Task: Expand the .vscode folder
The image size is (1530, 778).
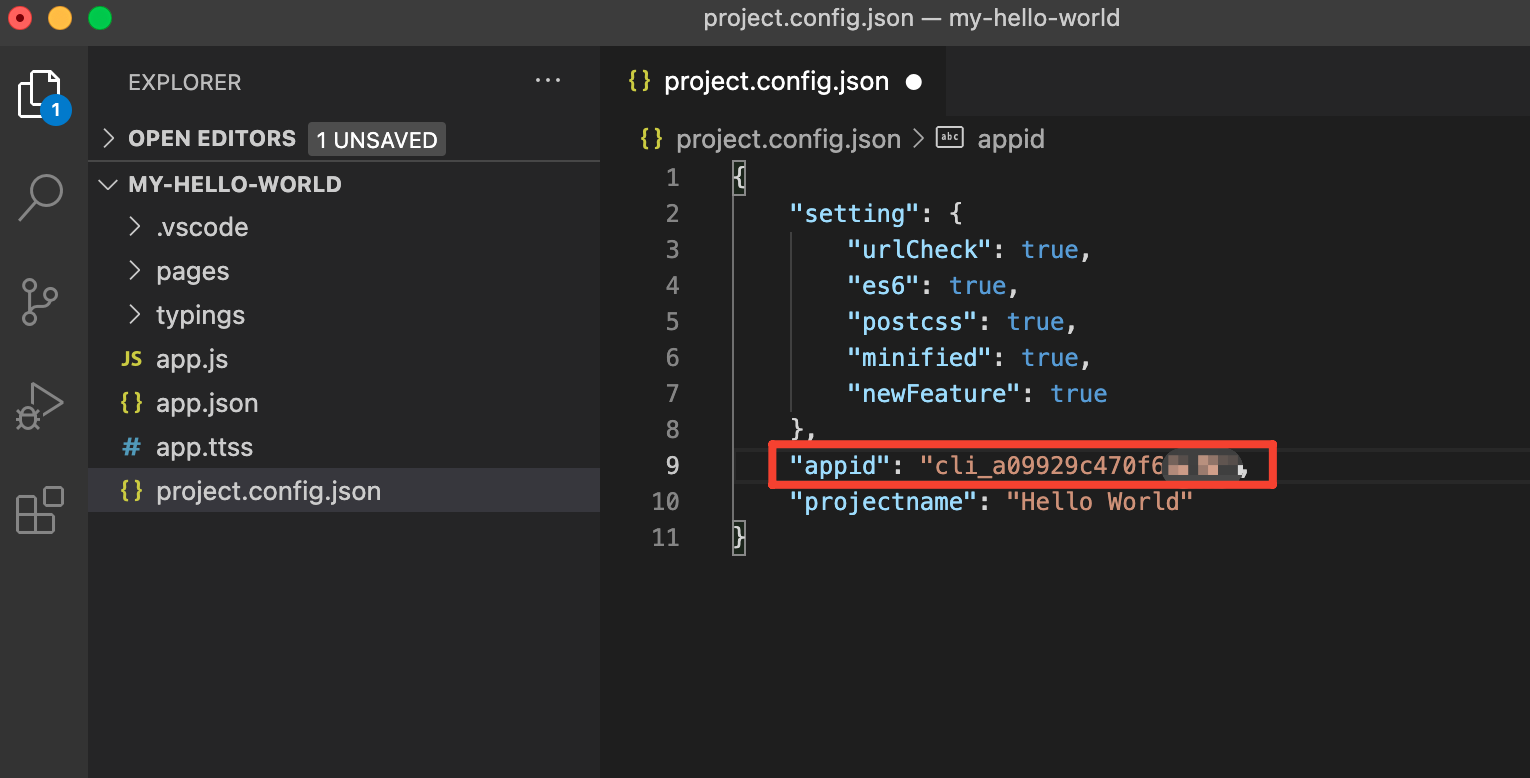Action: click(201, 227)
